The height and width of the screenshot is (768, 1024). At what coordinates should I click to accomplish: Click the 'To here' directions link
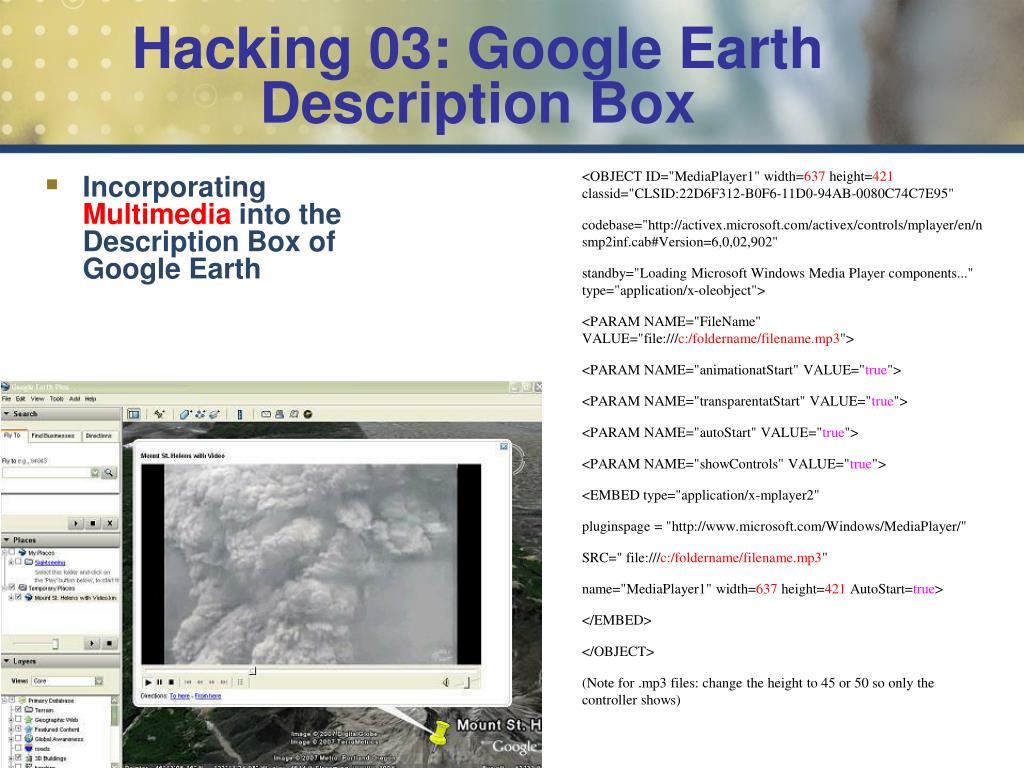click(x=180, y=696)
